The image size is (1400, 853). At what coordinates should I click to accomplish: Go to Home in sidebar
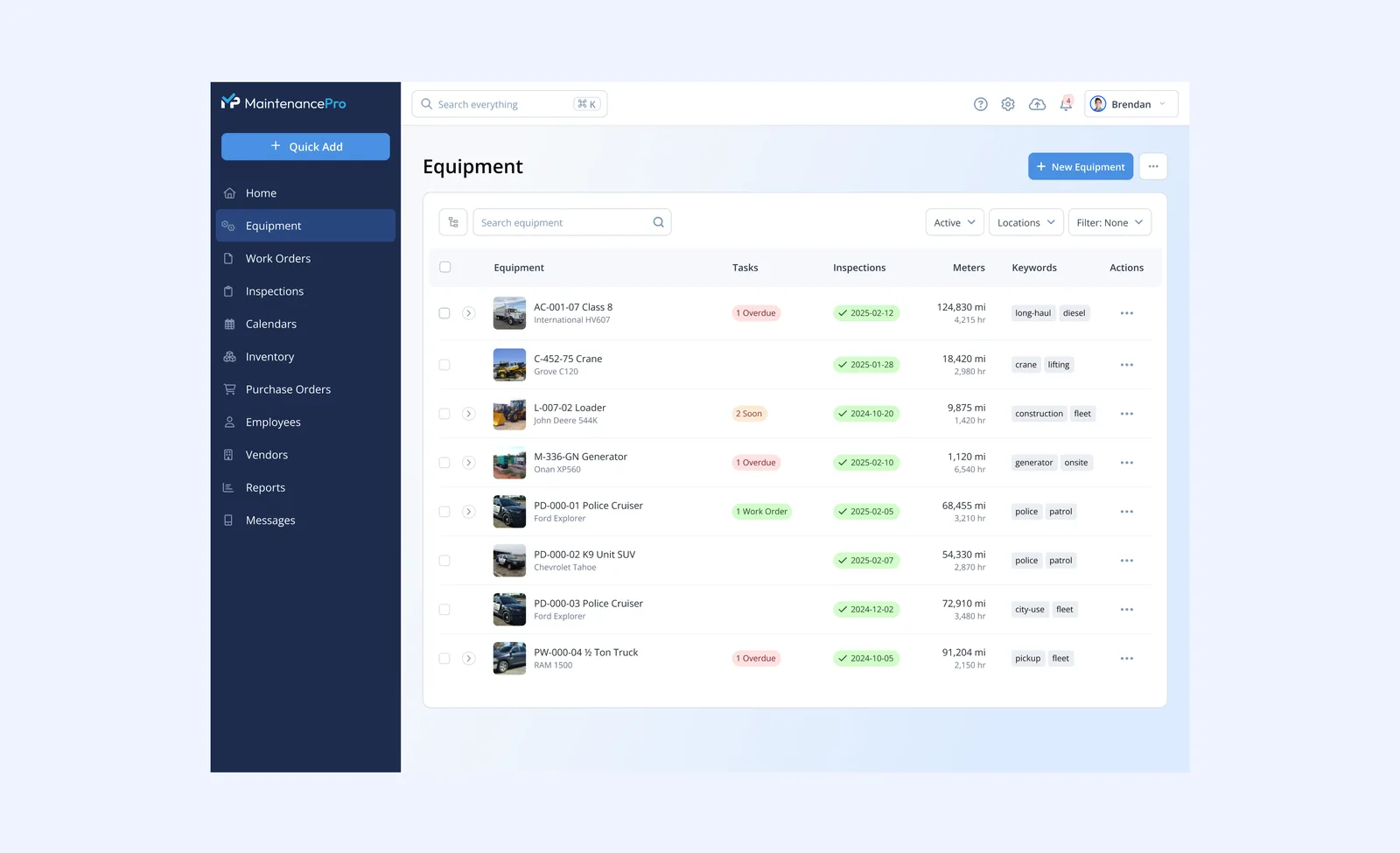305,193
